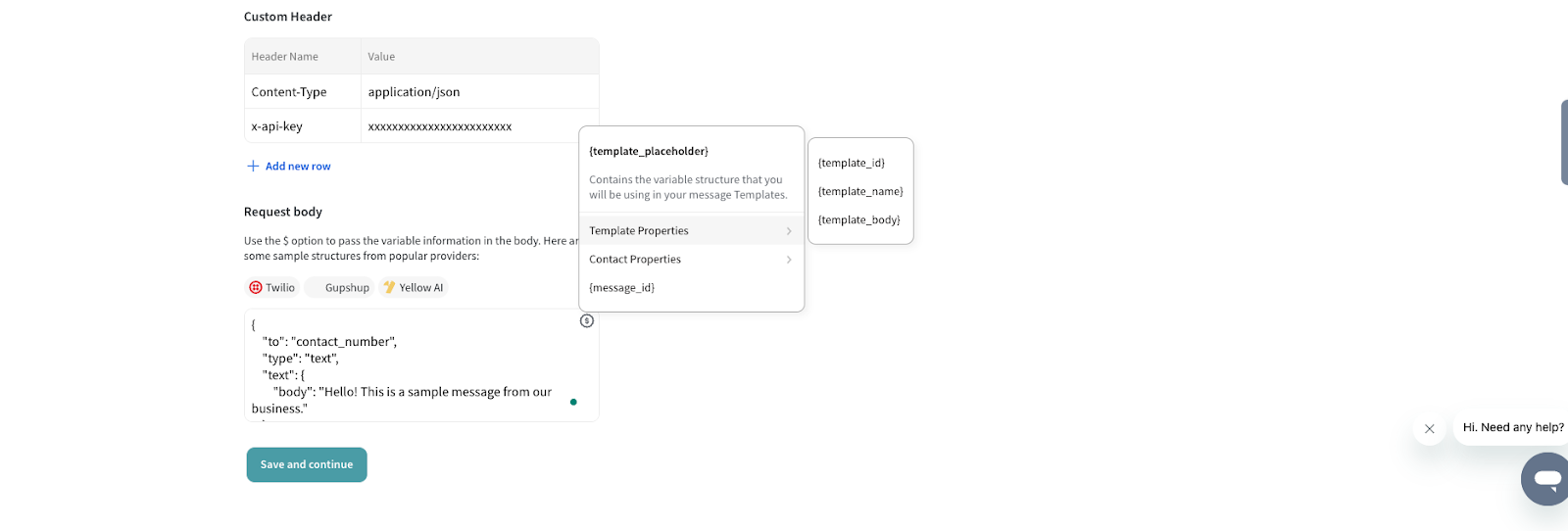The image size is (1568, 531).
Task: Click the Add new row link
Action: 298,167
